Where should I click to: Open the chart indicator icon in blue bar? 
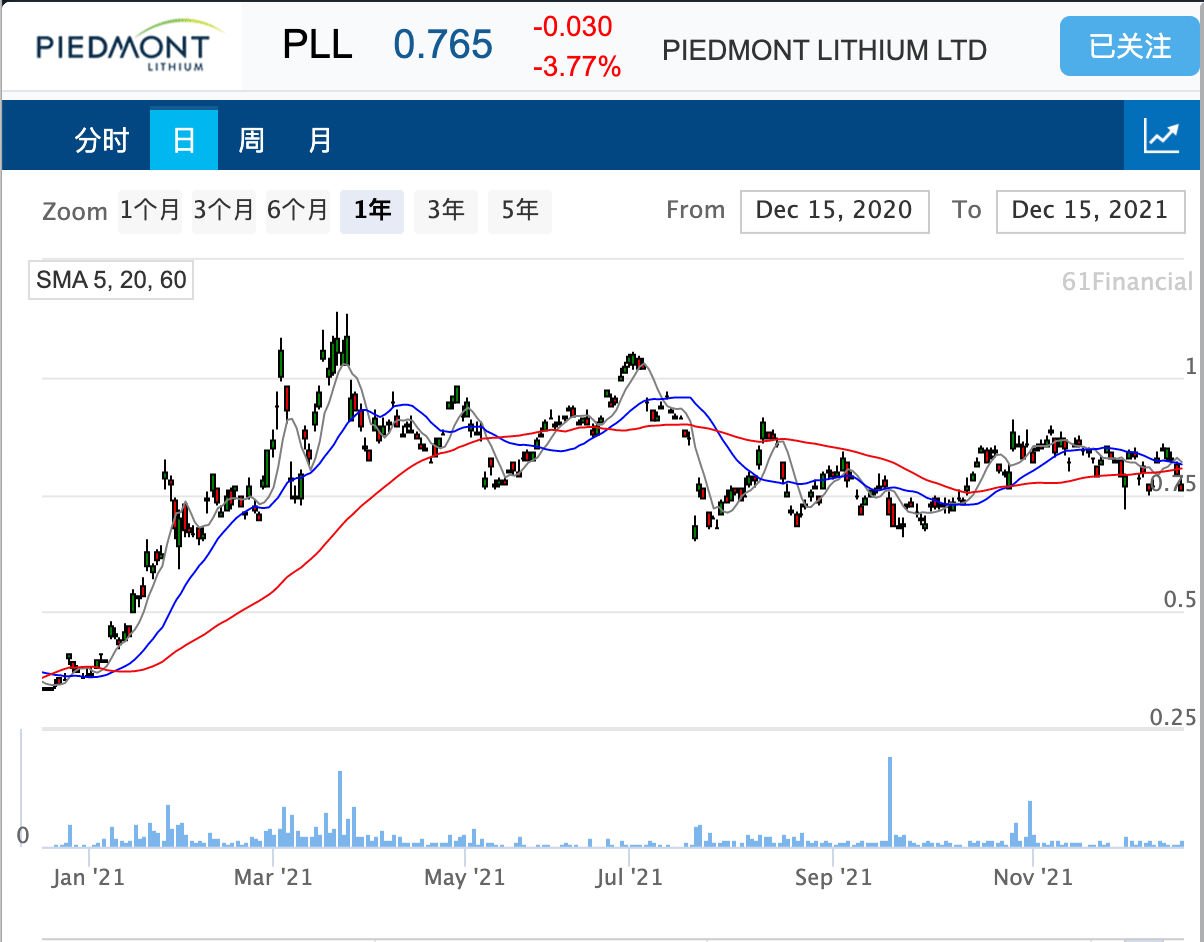click(1161, 136)
